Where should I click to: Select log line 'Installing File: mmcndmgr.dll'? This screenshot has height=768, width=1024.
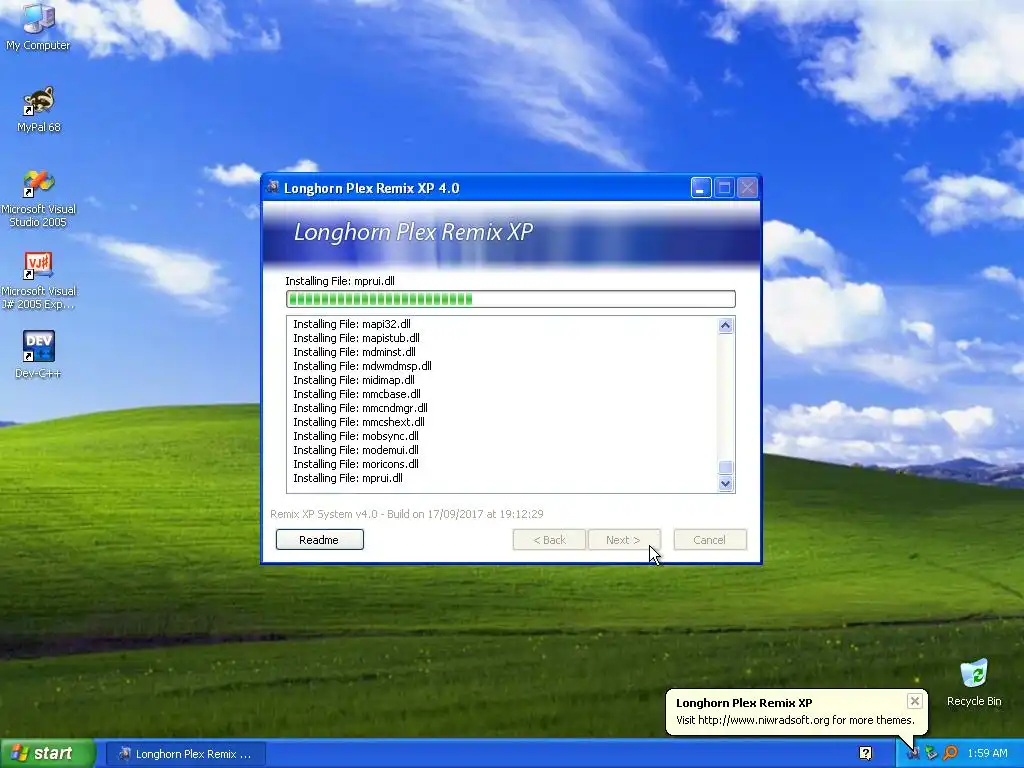(x=360, y=408)
